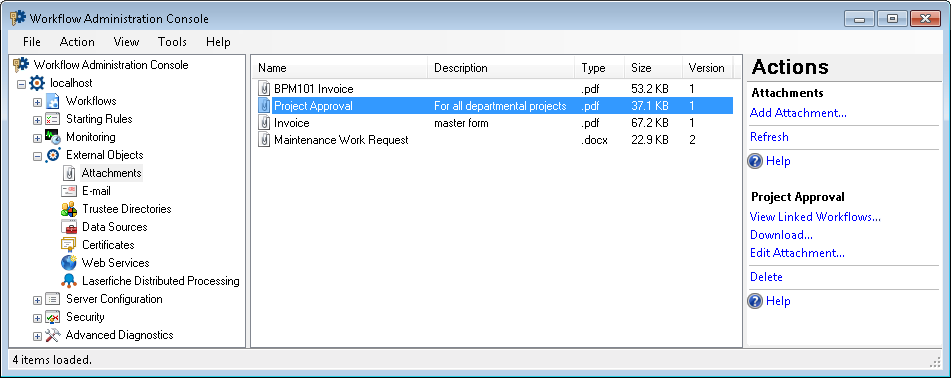Sort by the Size column header

pyautogui.click(x=653, y=68)
